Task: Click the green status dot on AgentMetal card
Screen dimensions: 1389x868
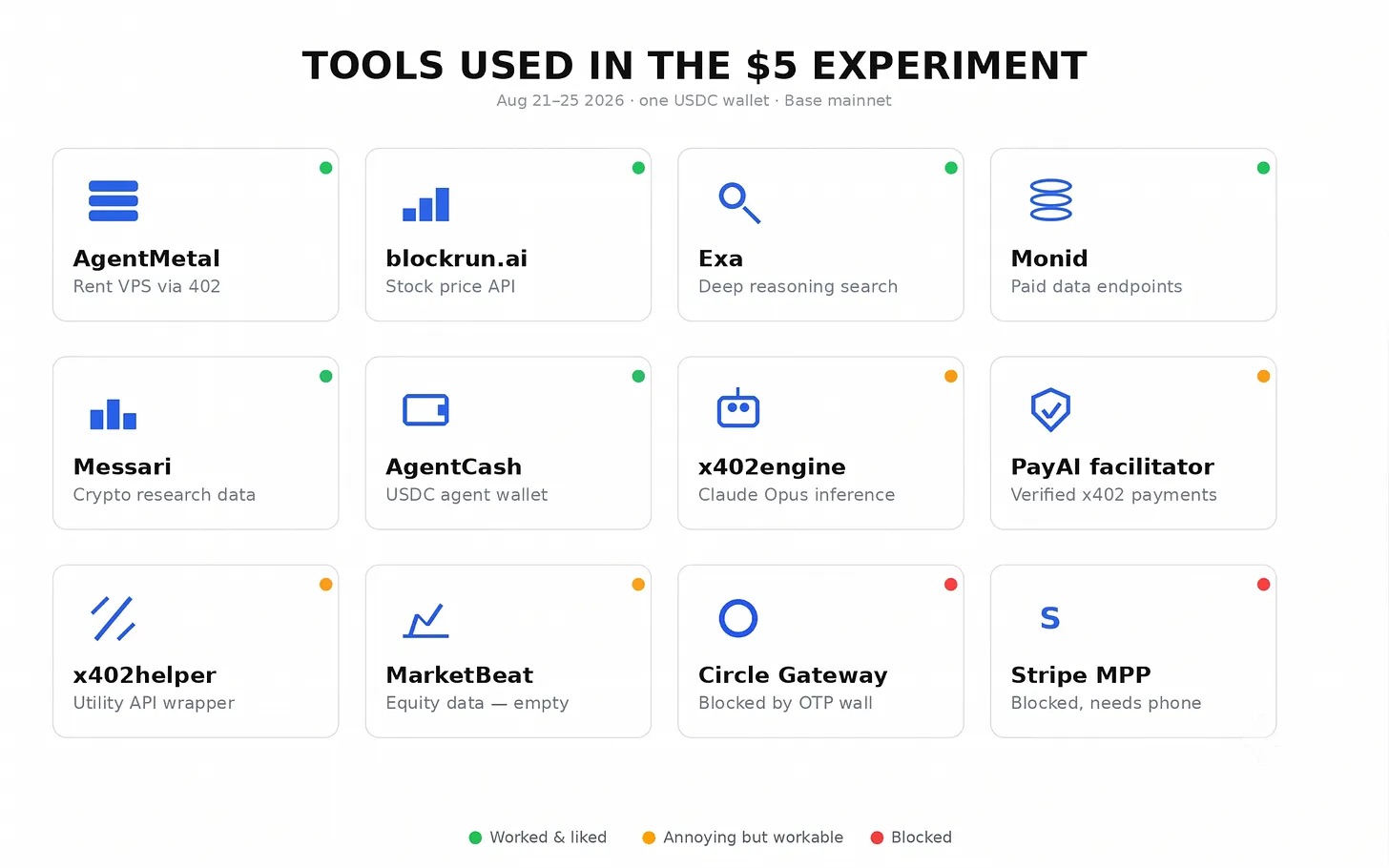Action: [x=326, y=168]
